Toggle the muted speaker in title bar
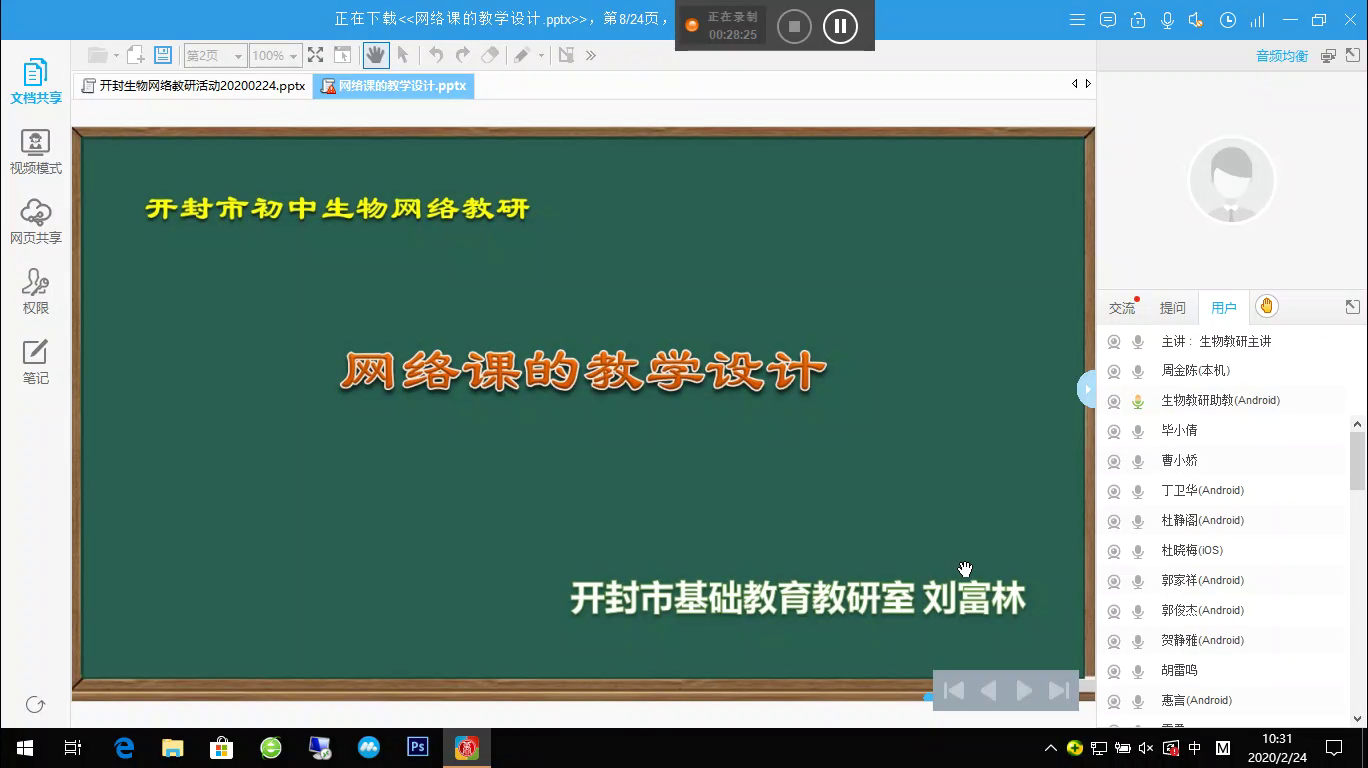The image size is (1368, 768). 1197,20
